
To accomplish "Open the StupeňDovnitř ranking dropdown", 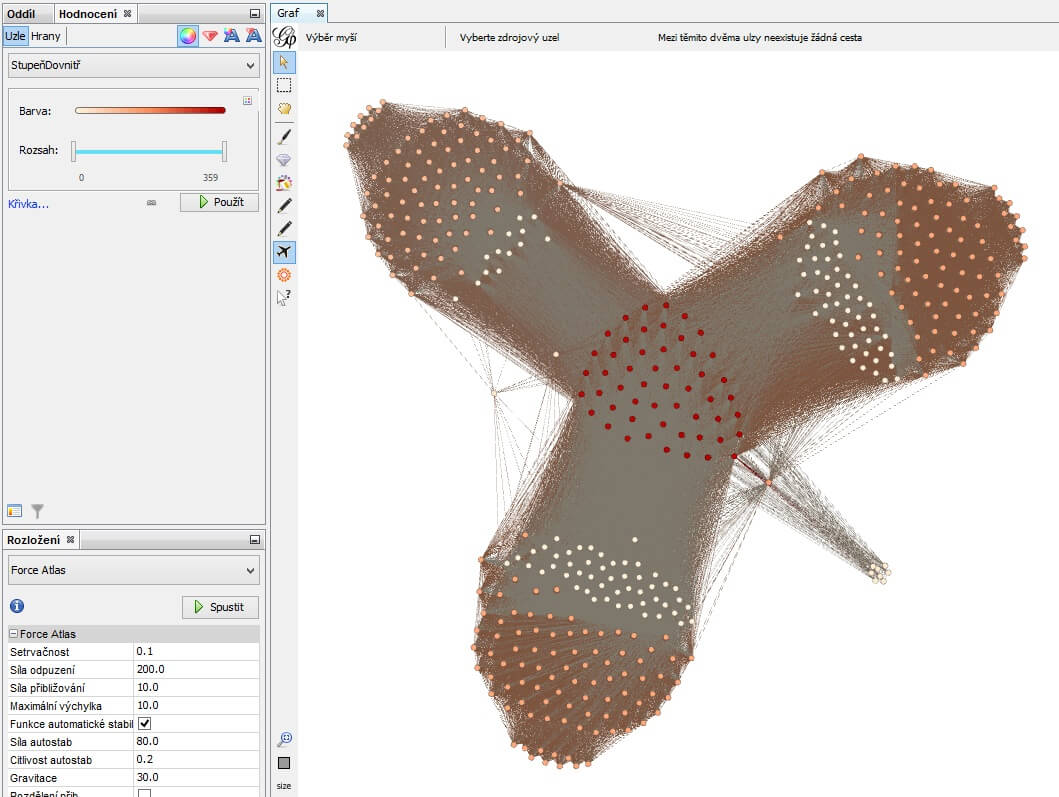I will (133, 66).
